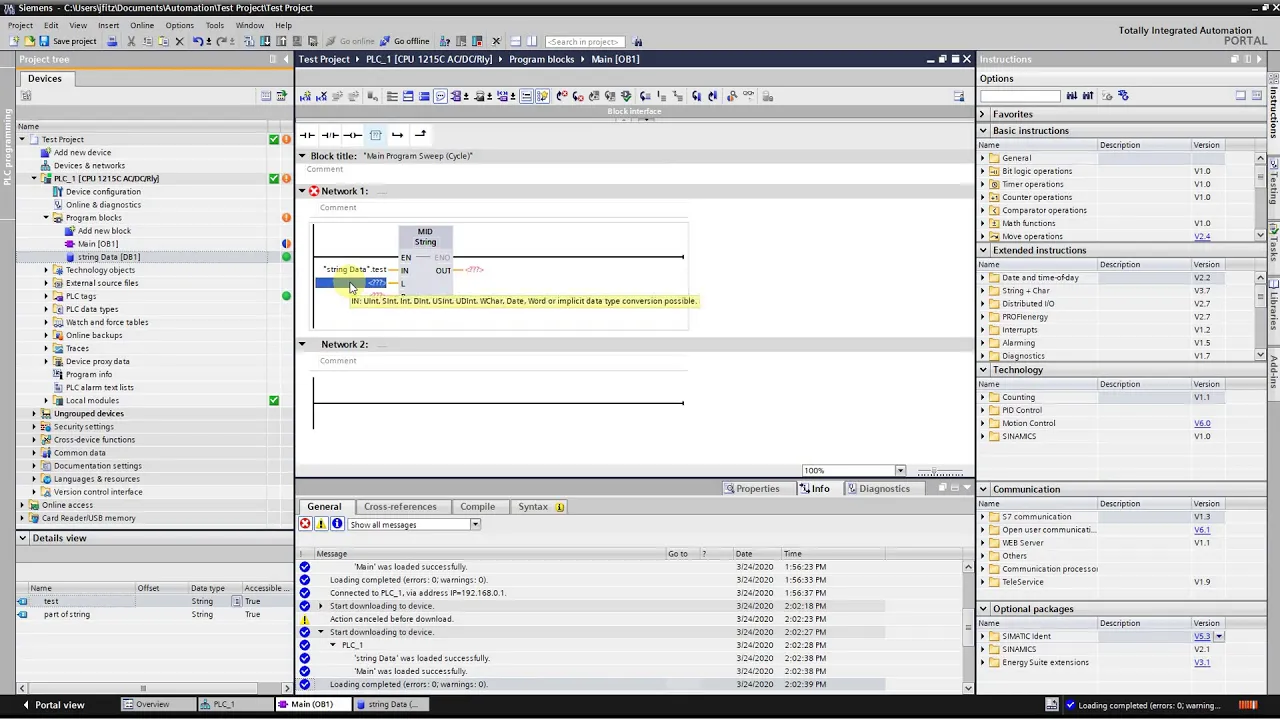
Task: Click the Info message list vertical scrollbar
Action: (x=968, y=627)
